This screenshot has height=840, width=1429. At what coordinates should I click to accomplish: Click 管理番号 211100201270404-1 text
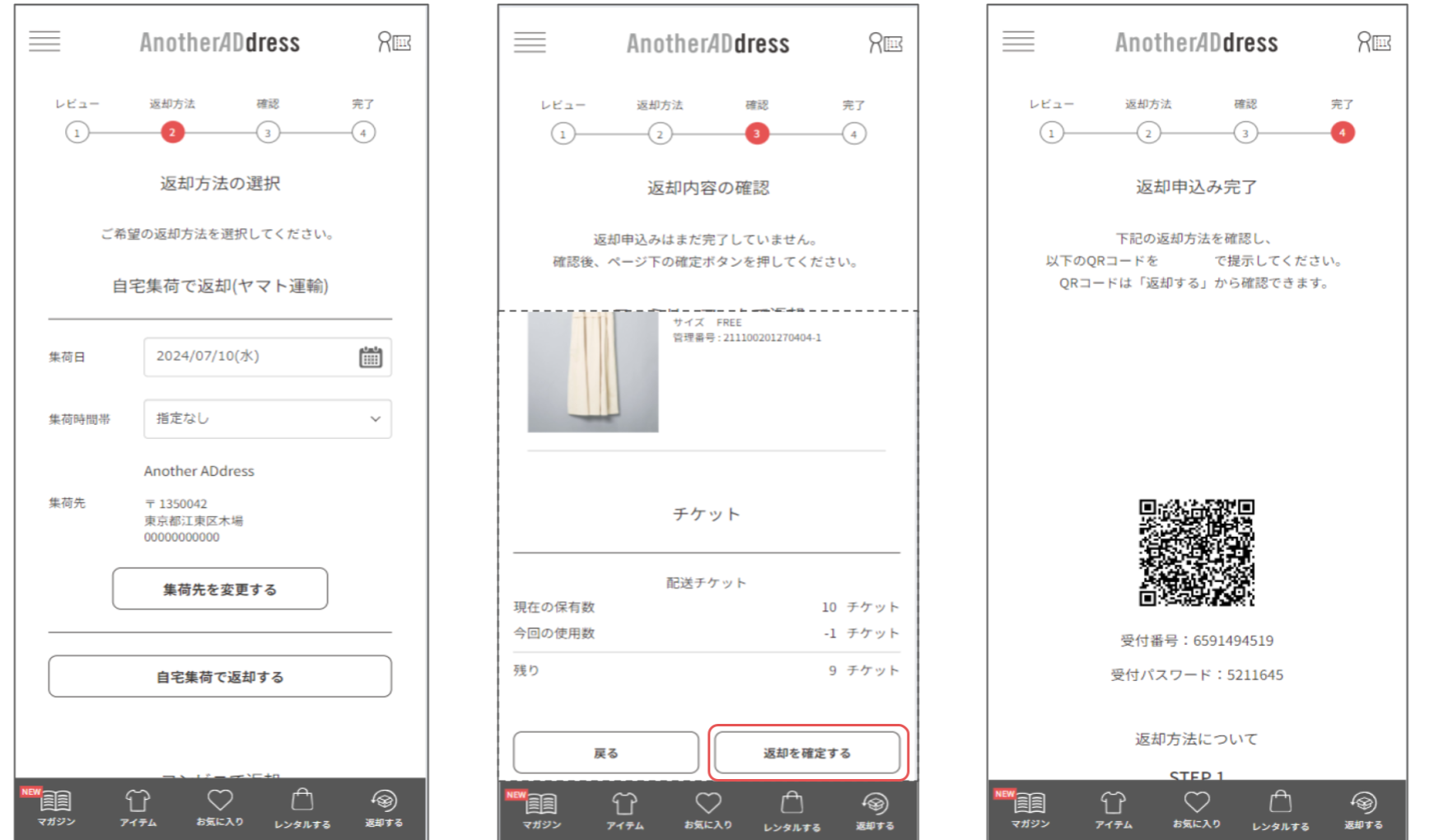(747, 338)
